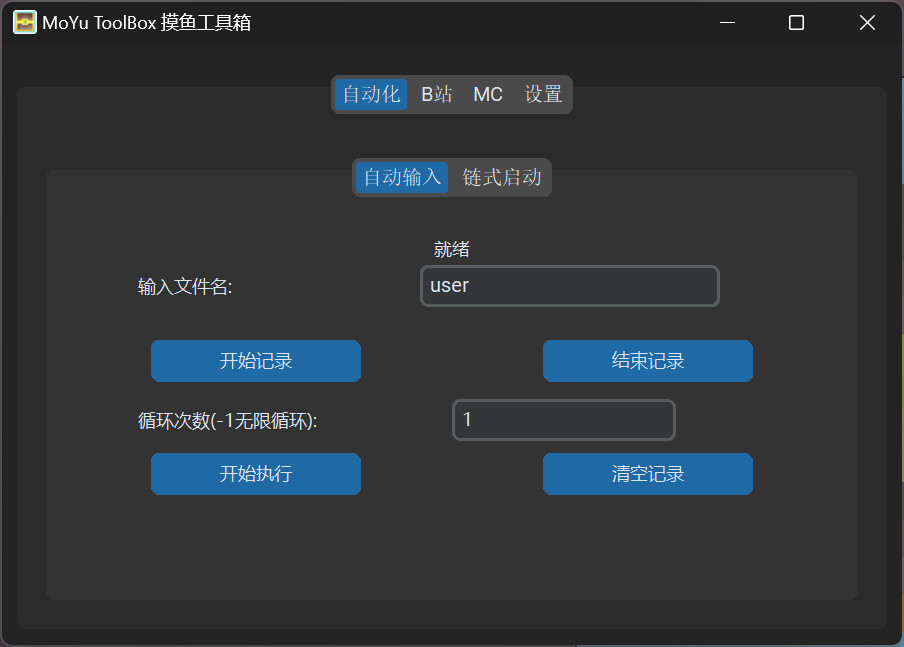Switch to the B站 tab
Screen dimensions: 904x647
pyautogui.click(x=436, y=94)
